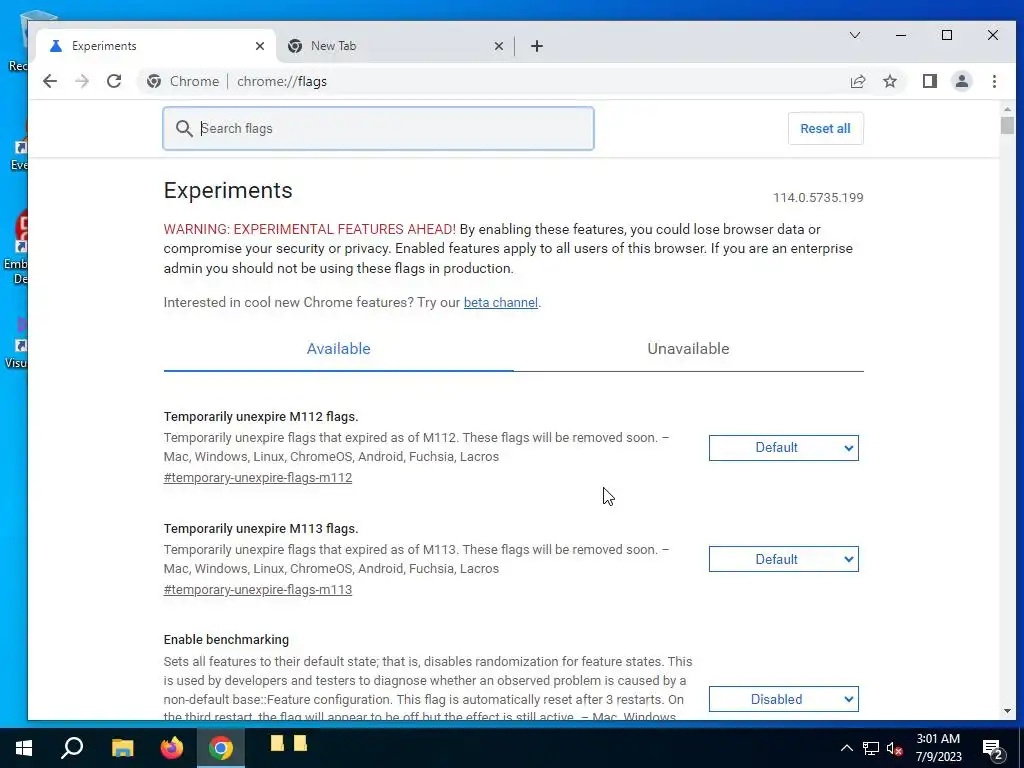Click page scrollbar down arrow
This screenshot has height=768, width=1024.
pyautogui.click(x=1007, y=711)
